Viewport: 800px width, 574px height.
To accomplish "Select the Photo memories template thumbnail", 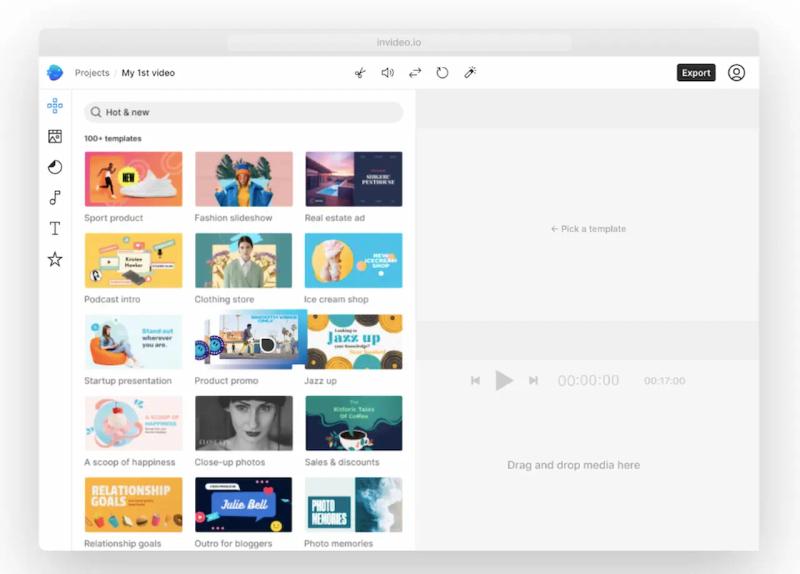I will 354,505.
